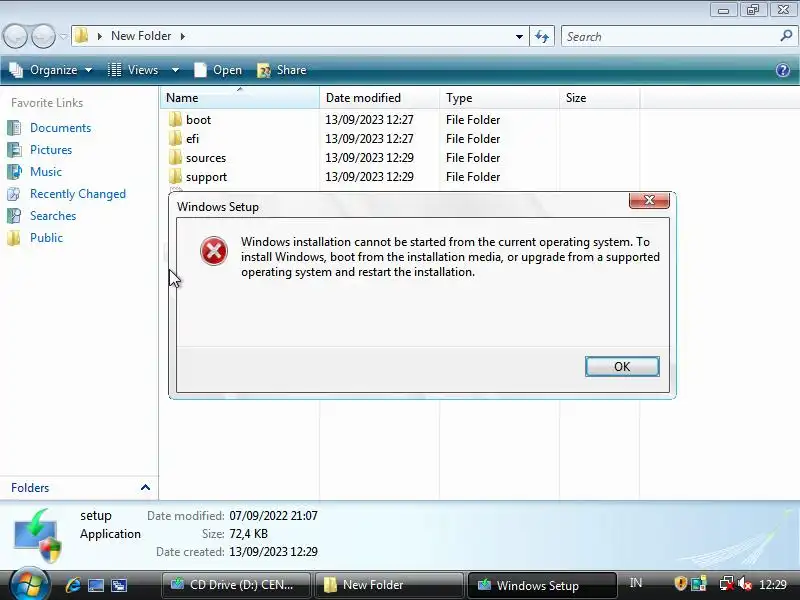Click New Folder in the address bar

pos(141,36)
